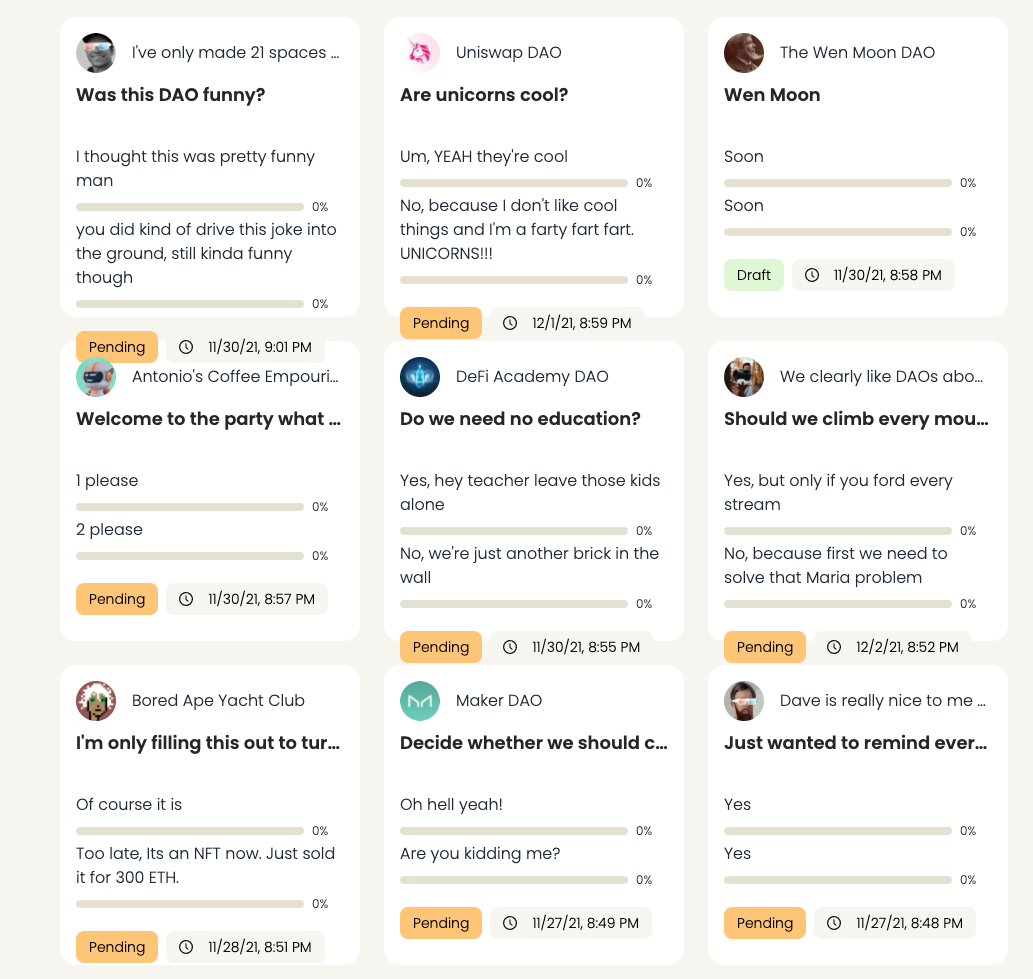Click Dave's profile avatar image
Viewport: 1033px width, 979px height.
click(x=744, y=700)
